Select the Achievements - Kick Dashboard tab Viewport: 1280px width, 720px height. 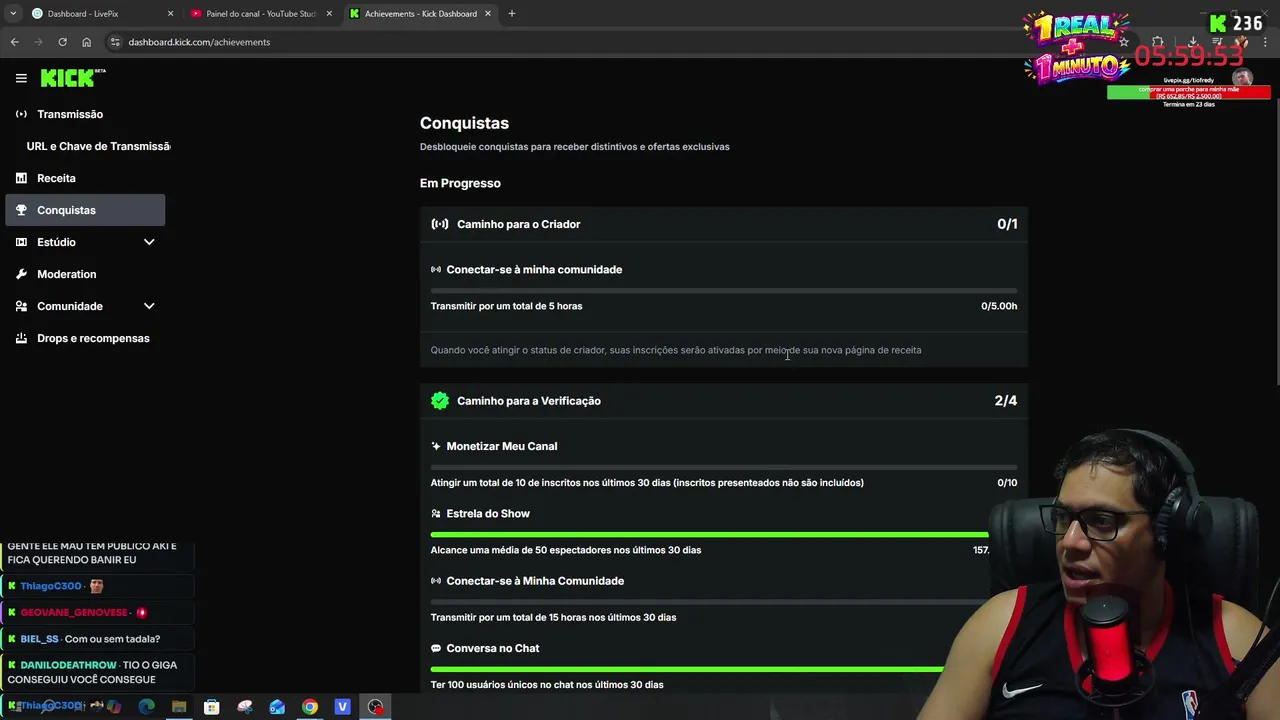(419, 14)
